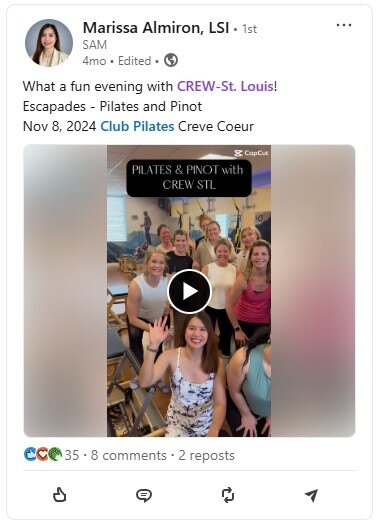Click the globe public visibility icon
377x526 pixels.
pos(171,61)
